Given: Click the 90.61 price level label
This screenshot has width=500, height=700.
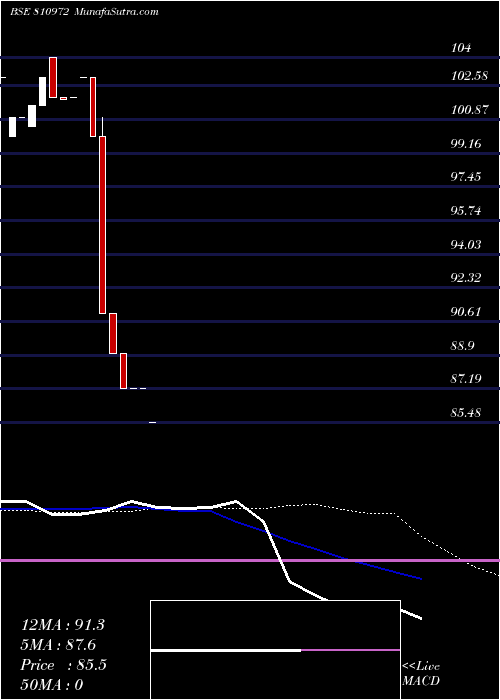Looking at the screenshot, I should 466,312.
